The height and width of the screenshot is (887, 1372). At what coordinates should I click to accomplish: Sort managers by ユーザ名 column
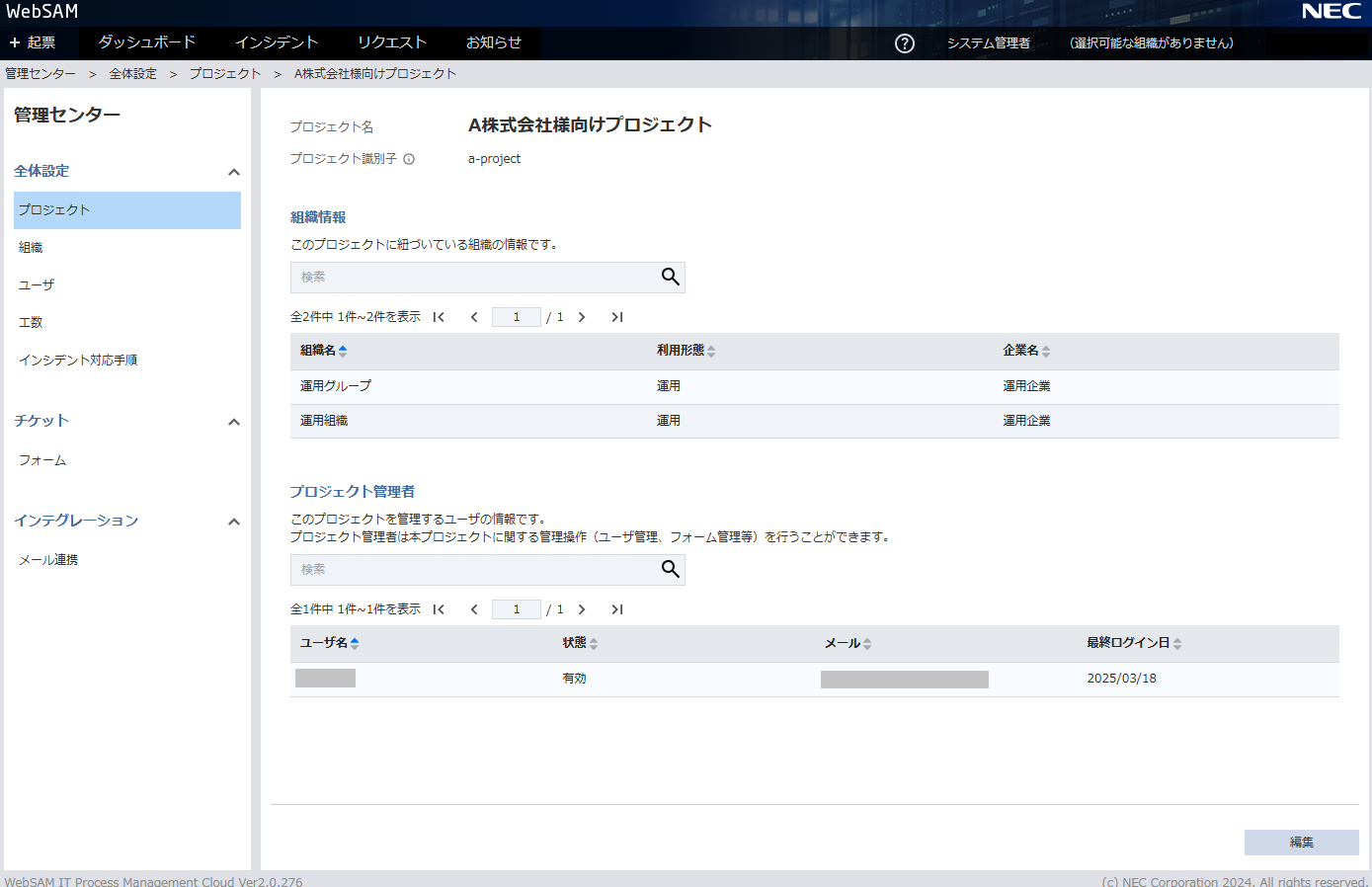[329, 643]
